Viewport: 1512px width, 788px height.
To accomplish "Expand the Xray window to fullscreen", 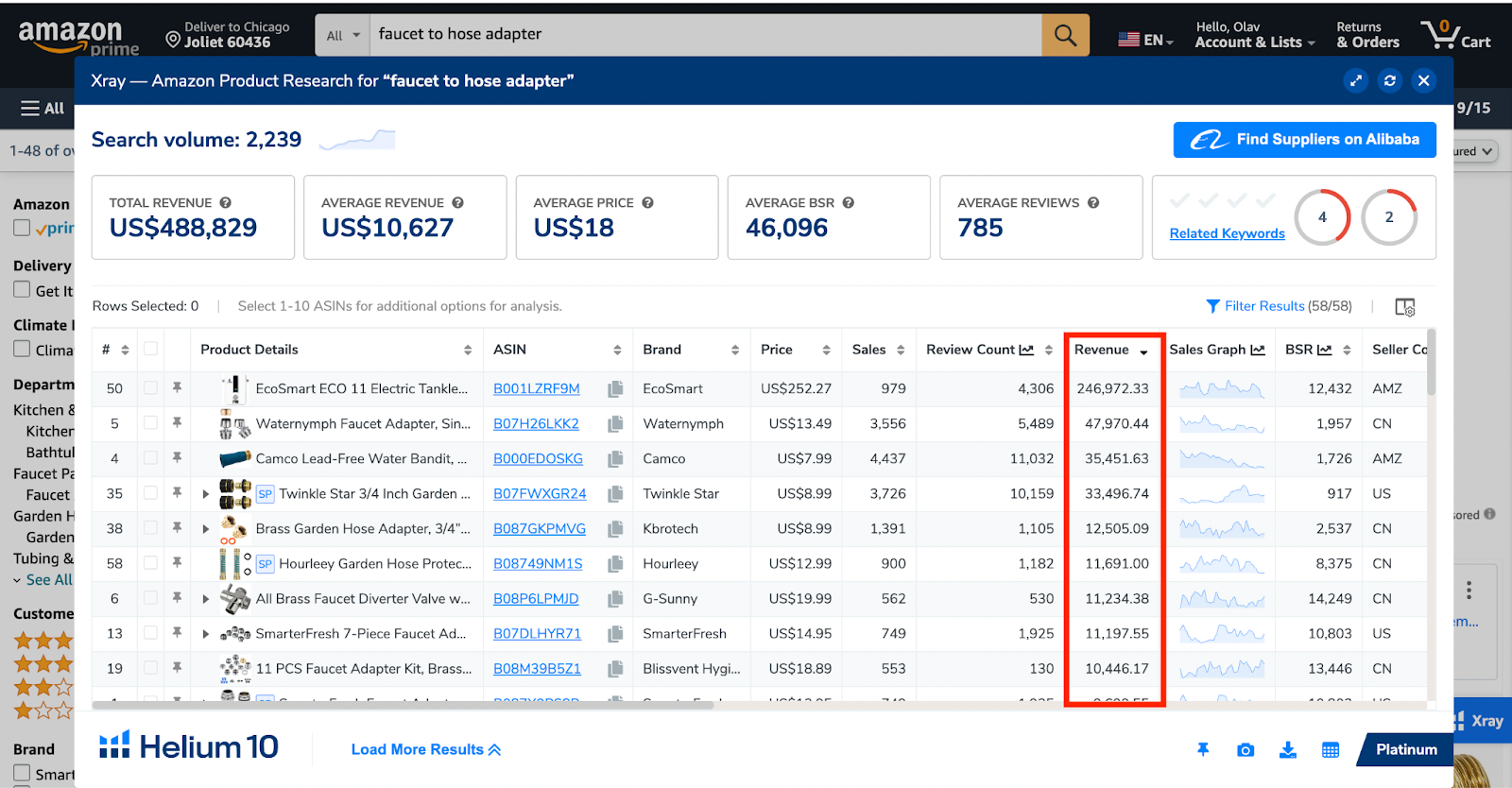I will [x=1356, y=80].
